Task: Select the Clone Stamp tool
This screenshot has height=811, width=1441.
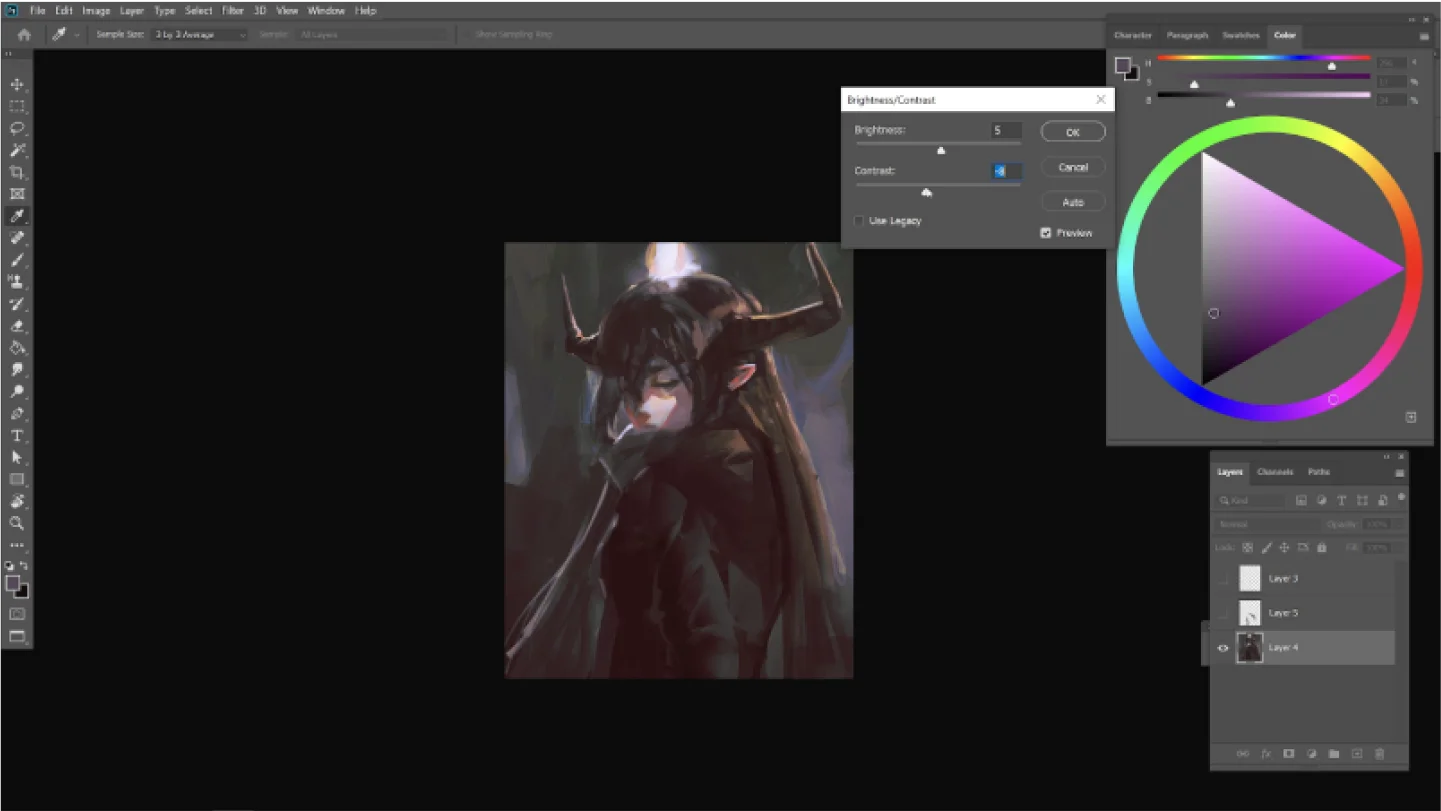Action: (x=17, y=282)
